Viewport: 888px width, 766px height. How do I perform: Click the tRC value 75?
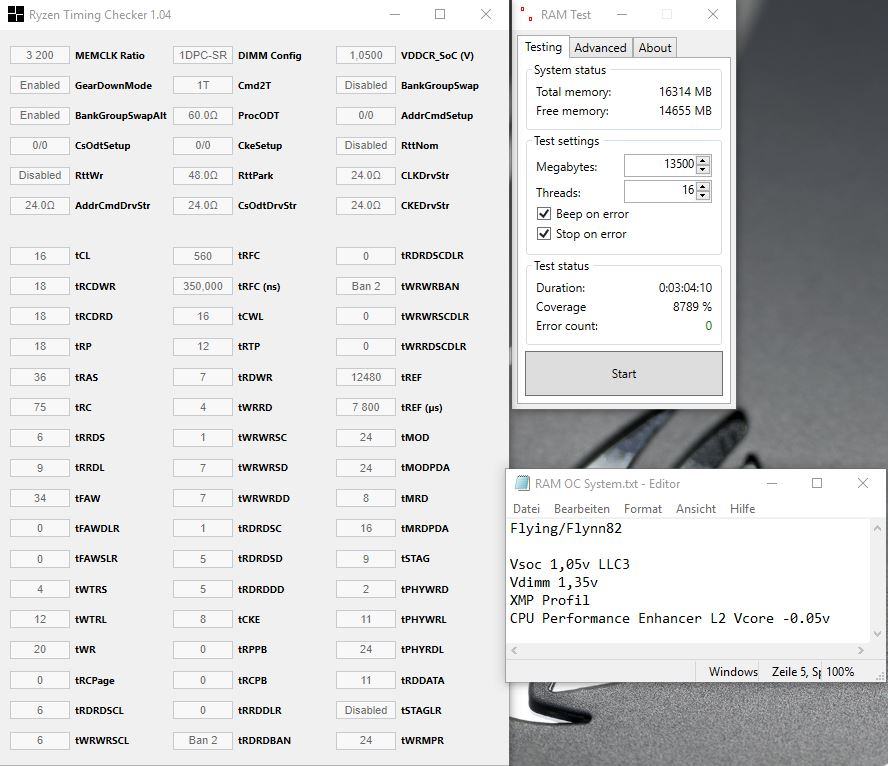point(40,407)
